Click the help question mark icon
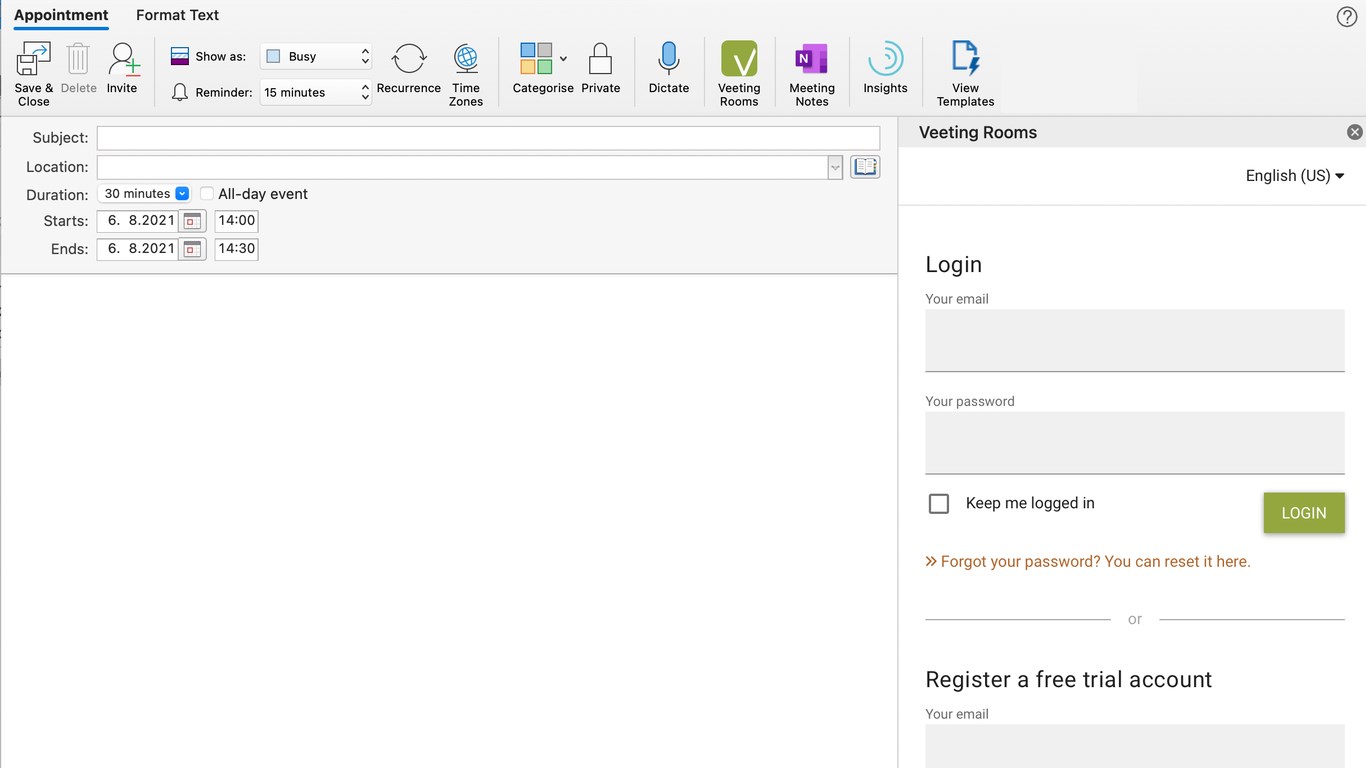 [x=1347, y=16]
